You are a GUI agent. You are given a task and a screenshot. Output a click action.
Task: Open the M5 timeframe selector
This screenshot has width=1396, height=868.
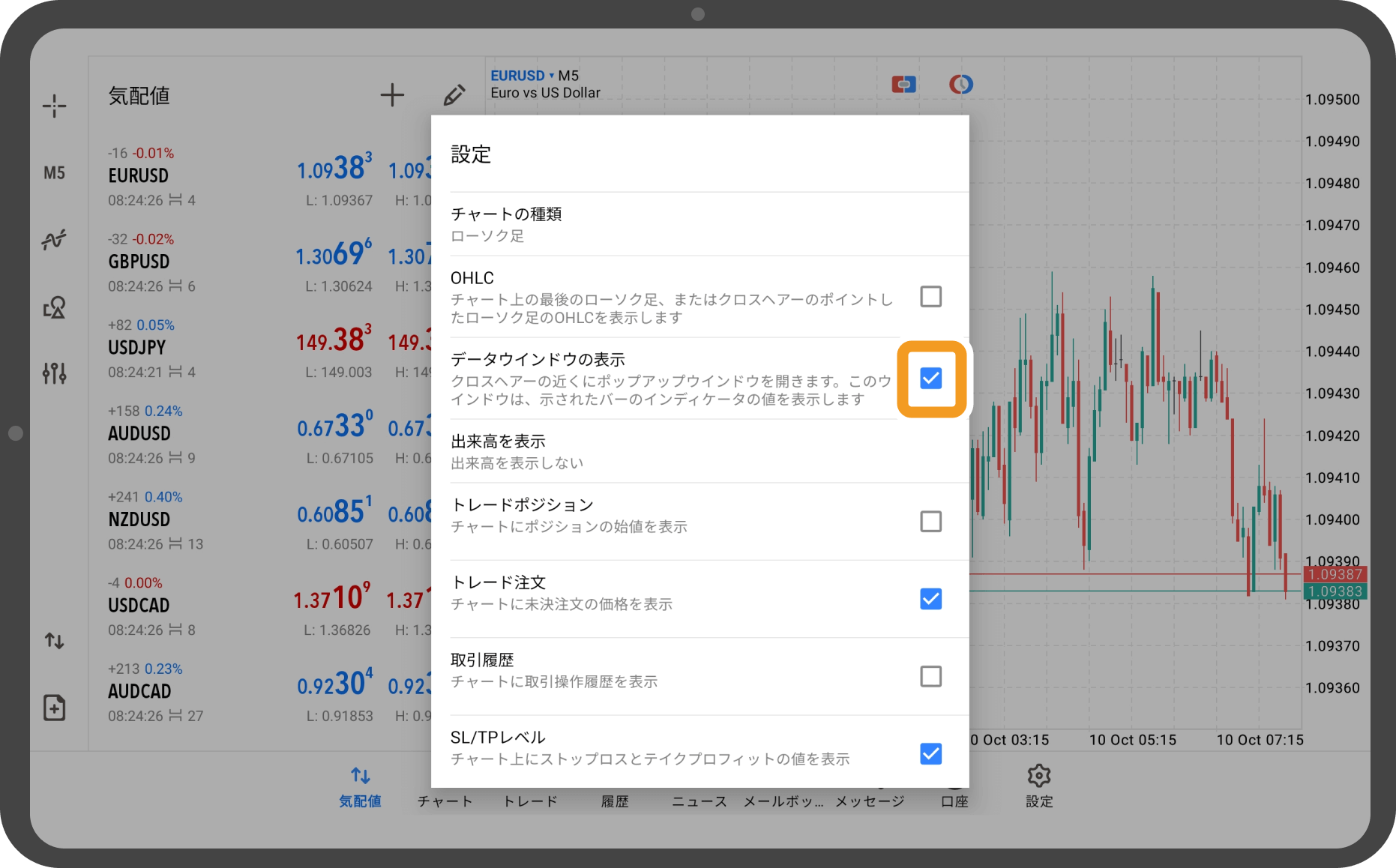point(54,173)
